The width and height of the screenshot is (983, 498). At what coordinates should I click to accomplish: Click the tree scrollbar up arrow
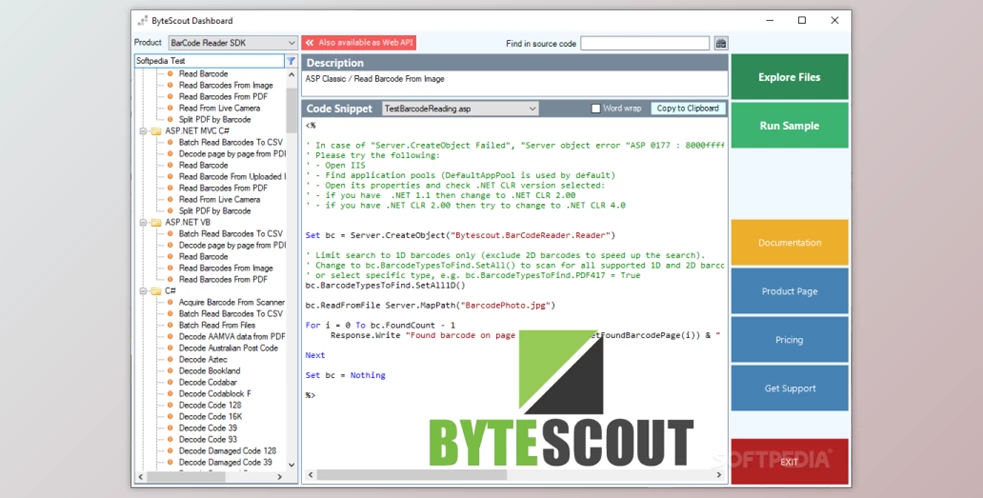click(292, 74)
